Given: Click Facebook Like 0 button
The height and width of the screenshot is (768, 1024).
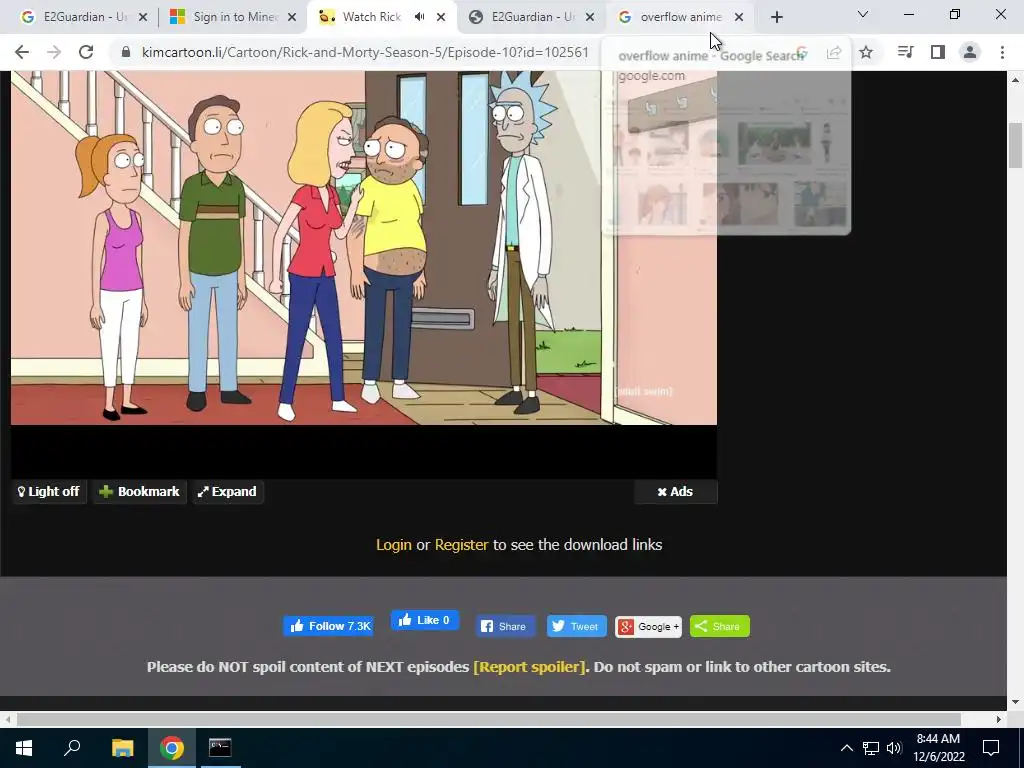Looking at the screenshot, I should click(x=425, y=620).
